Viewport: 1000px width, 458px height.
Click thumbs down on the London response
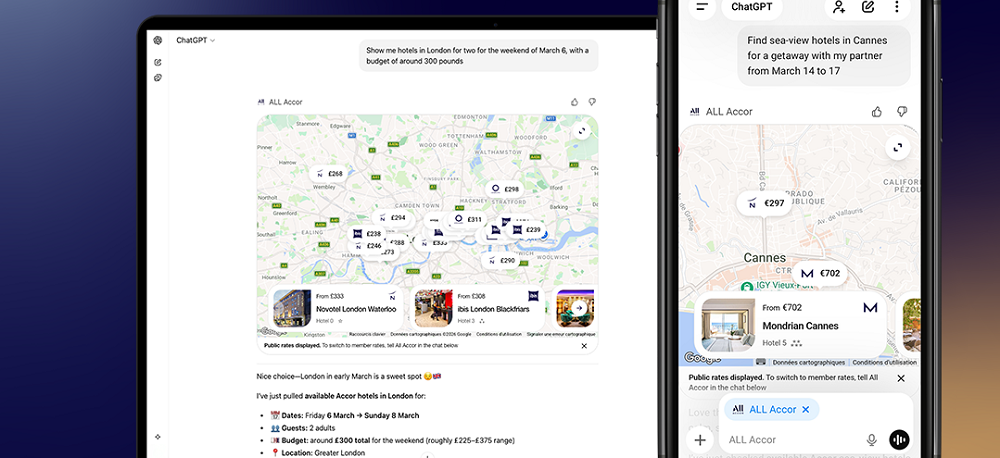pyautogui.click(x=592, y=102)
